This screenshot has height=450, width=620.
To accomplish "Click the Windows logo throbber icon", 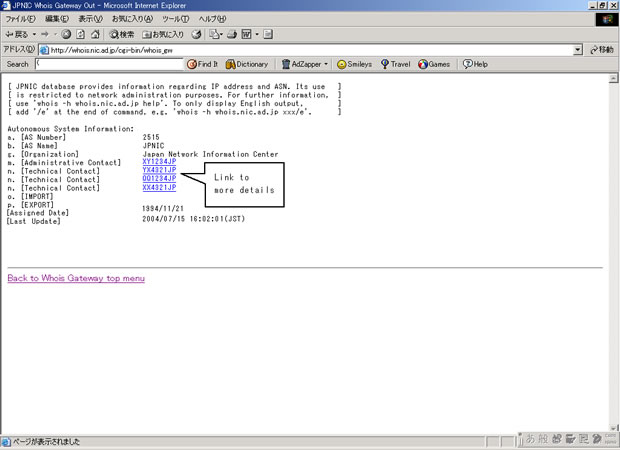I will click(x=607, y=19).
